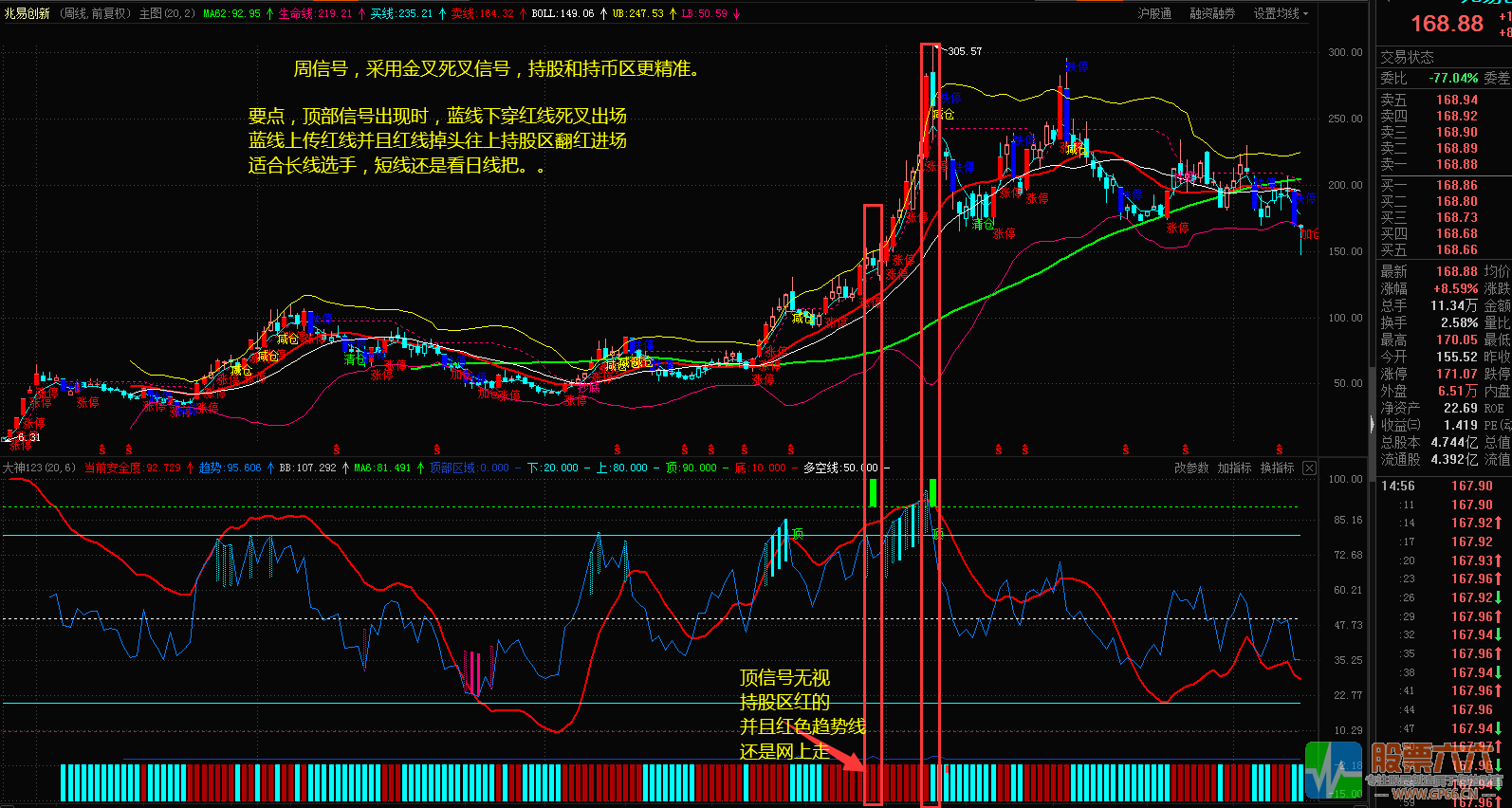Click the 交易状态 header in quote panel
This screenshot has width=1512, height=808.
pos(1407,57)
